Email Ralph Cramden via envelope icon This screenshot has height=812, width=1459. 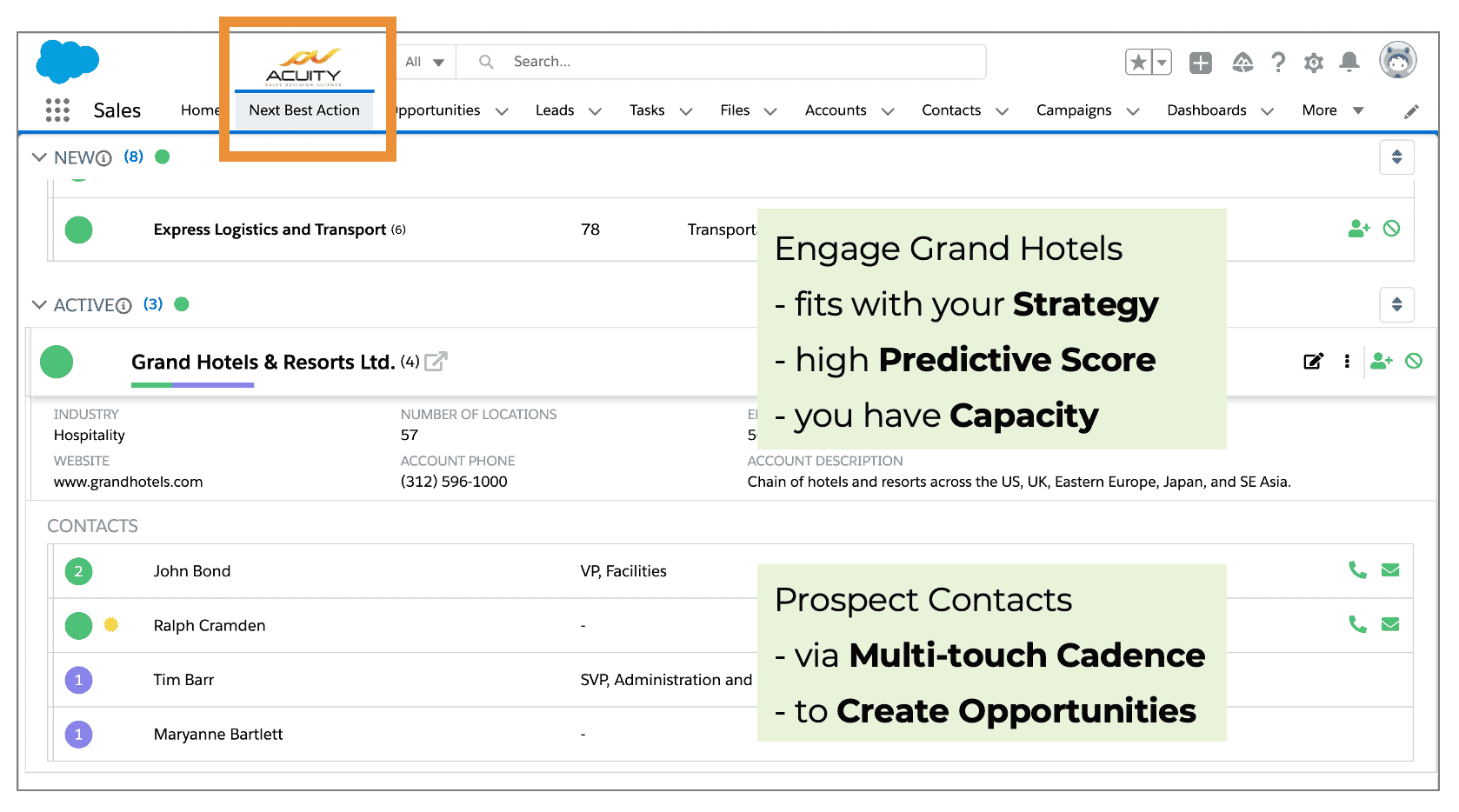1390,624
